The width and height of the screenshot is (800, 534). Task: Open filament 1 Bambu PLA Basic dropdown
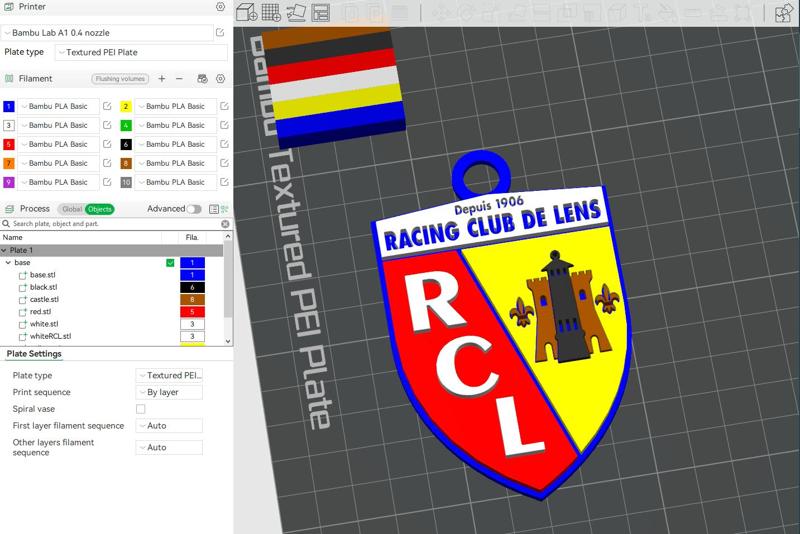click(58, 106)
